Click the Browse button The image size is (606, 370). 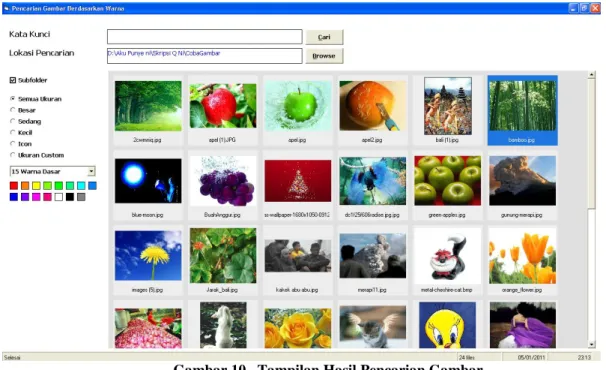324,56
